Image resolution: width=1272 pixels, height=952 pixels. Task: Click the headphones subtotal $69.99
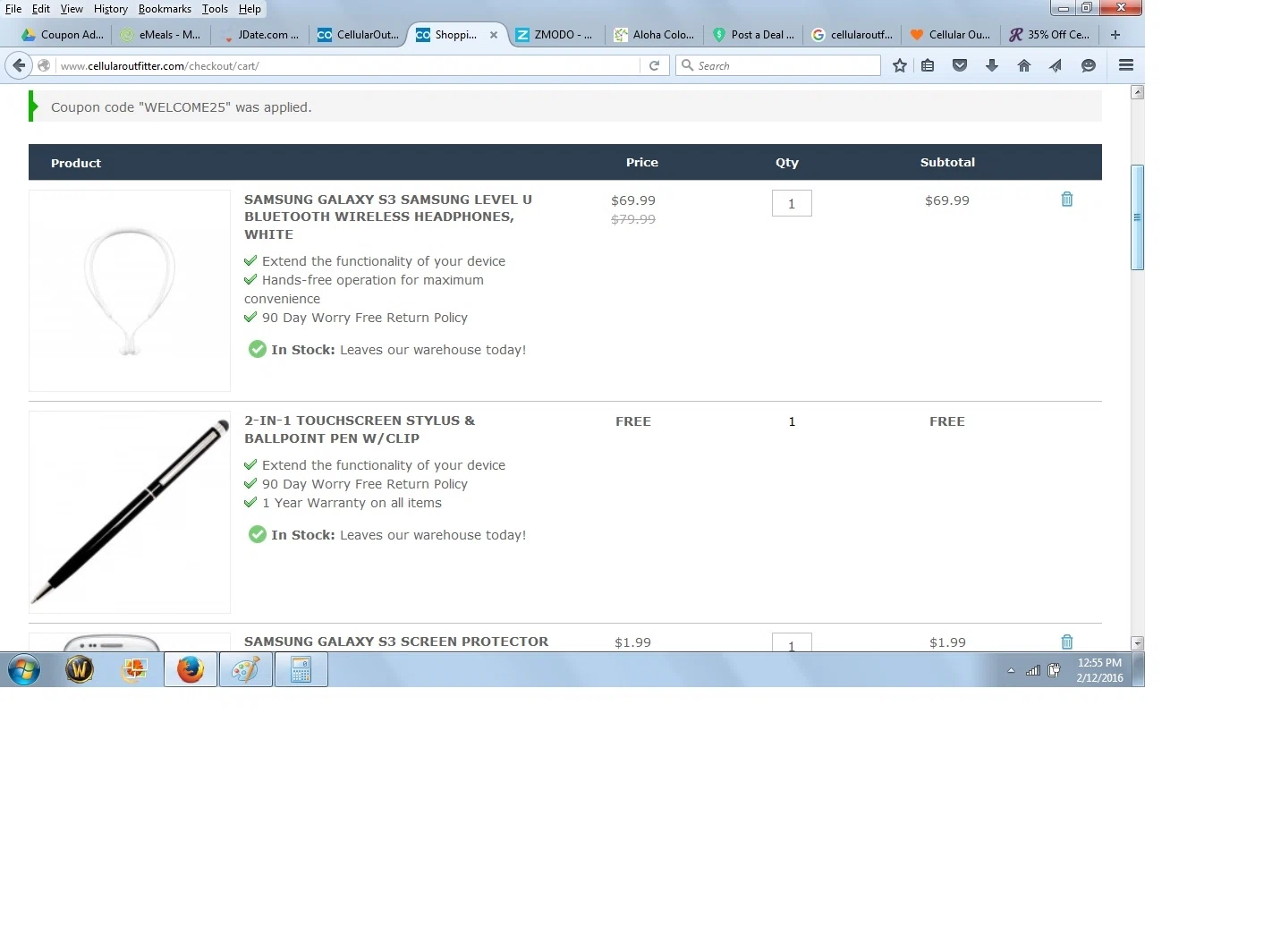point(947,200)
